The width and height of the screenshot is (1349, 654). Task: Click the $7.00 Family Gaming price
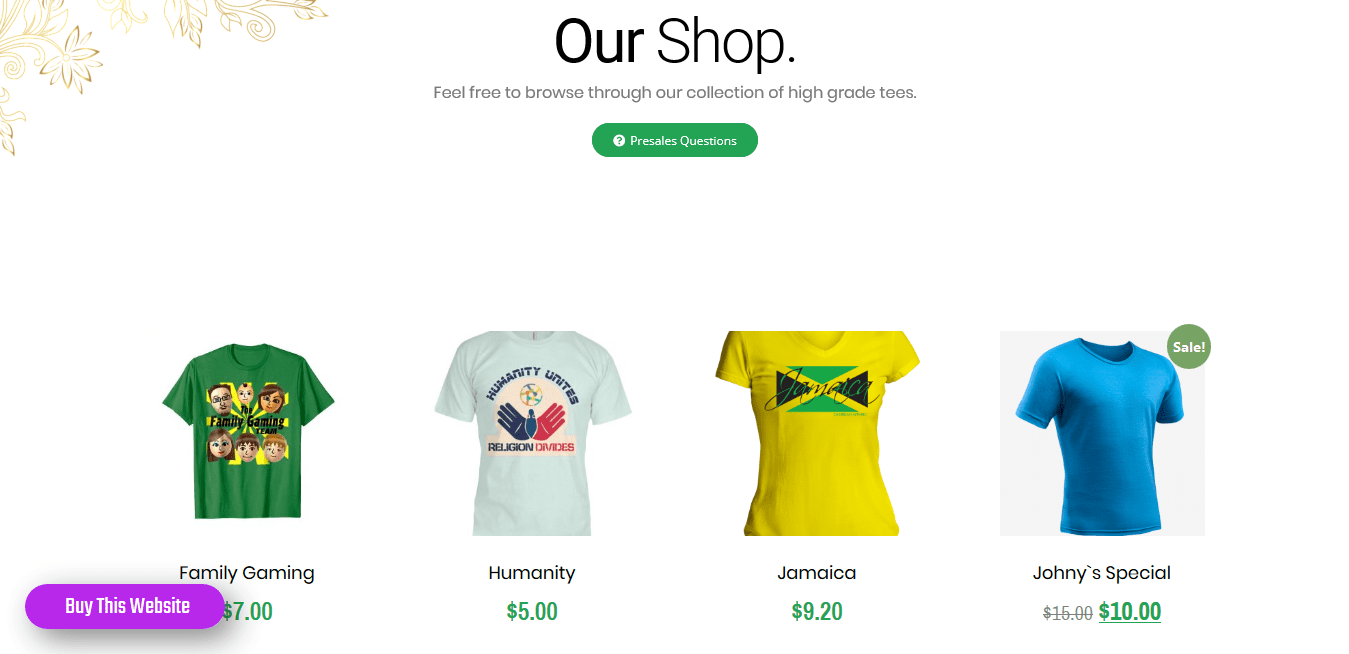click(x=247, y=611)
